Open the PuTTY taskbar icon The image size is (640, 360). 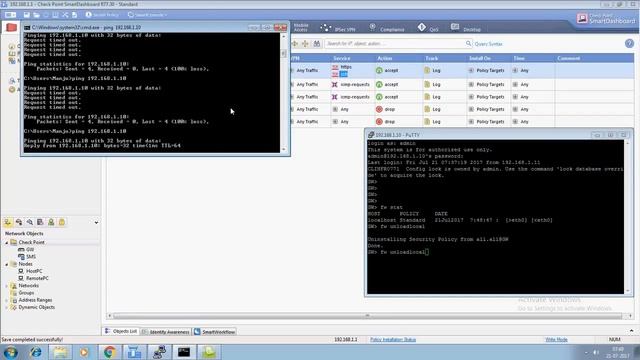pos(159,352)
